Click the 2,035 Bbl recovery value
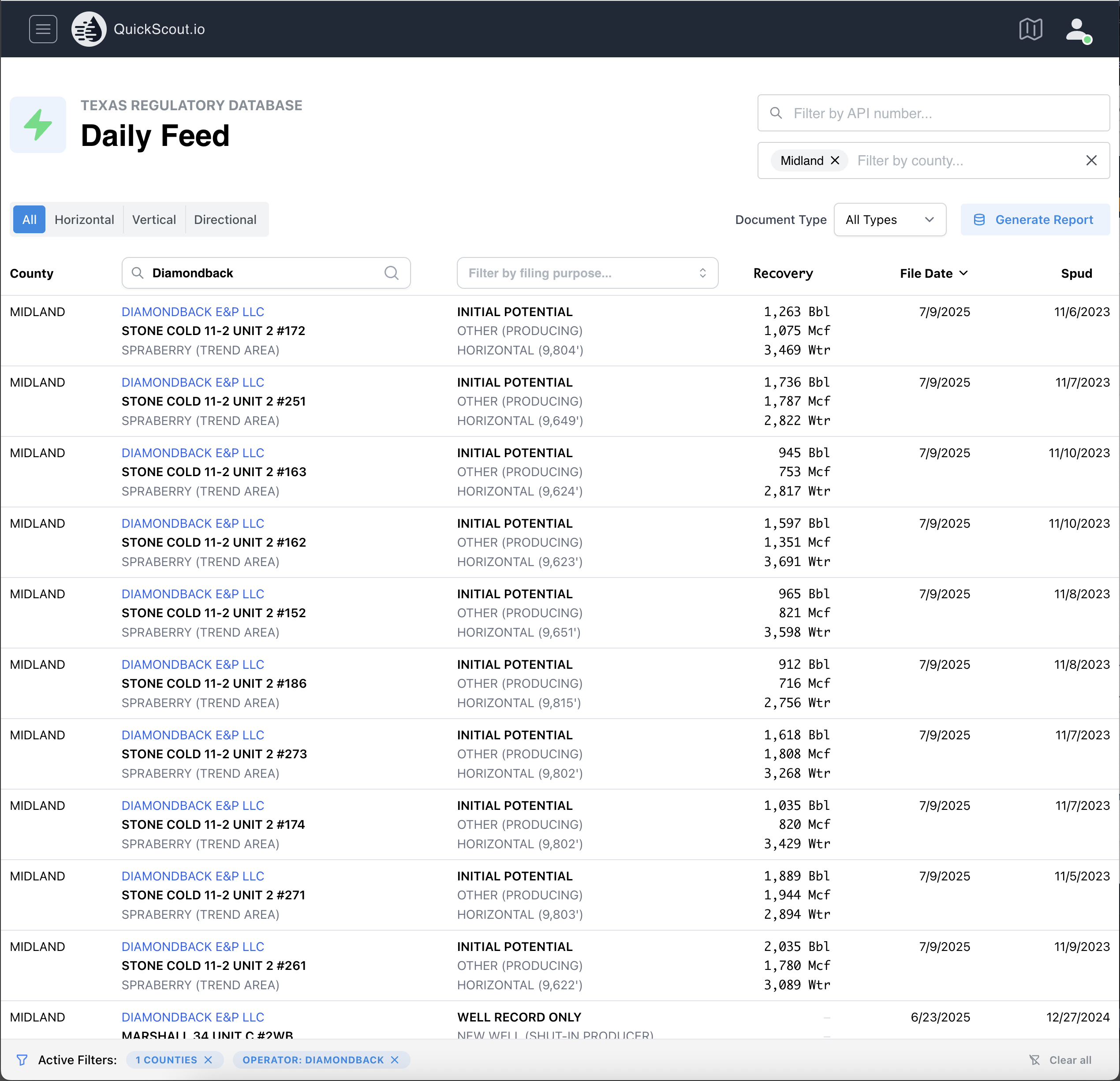The image size is (1120, 1081). tap(797, 947)
